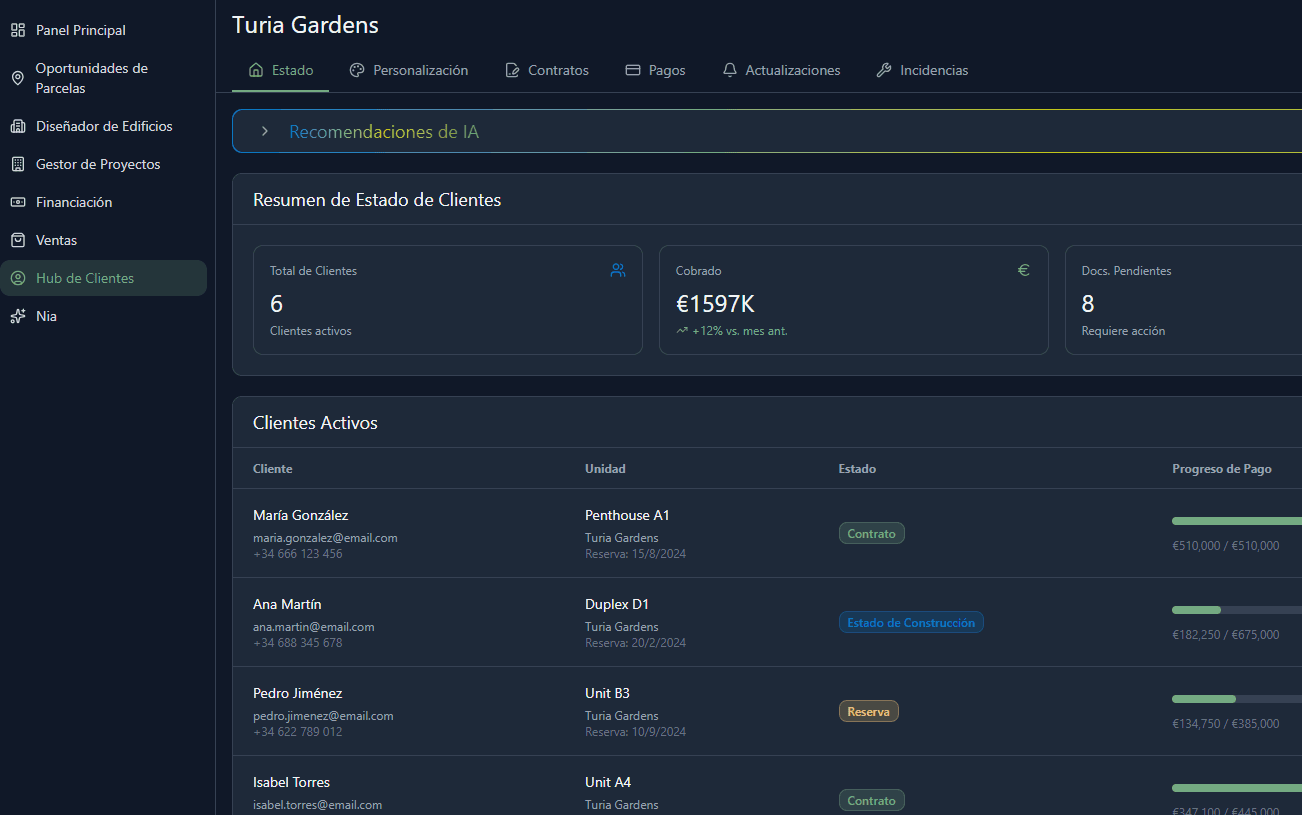Click the Contrato badge for María González
The image size is (1302, 815).
point(871,533)
